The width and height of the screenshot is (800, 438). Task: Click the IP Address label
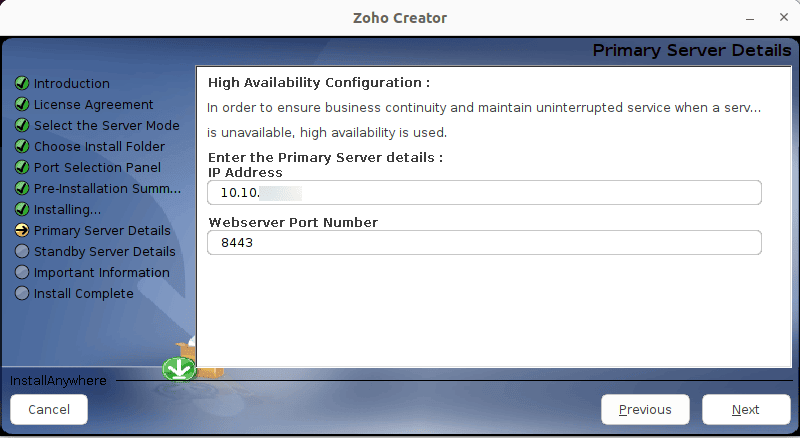click(x=245, y=173)
